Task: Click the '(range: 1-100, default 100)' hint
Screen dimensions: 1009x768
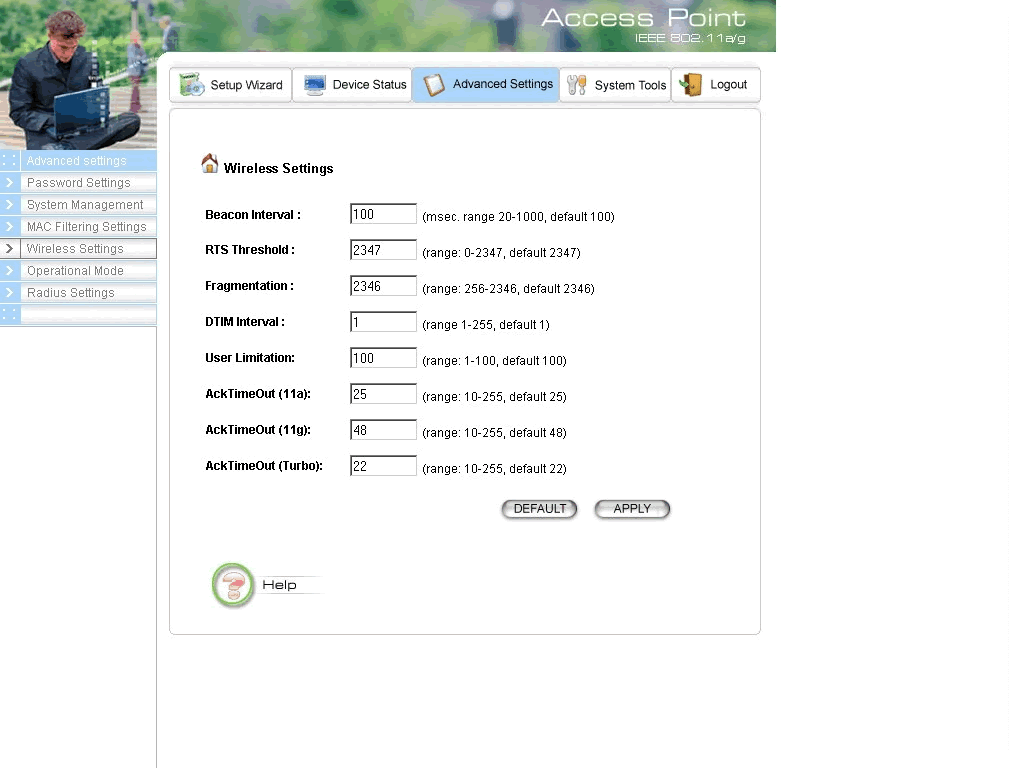Action: (494, 361)
